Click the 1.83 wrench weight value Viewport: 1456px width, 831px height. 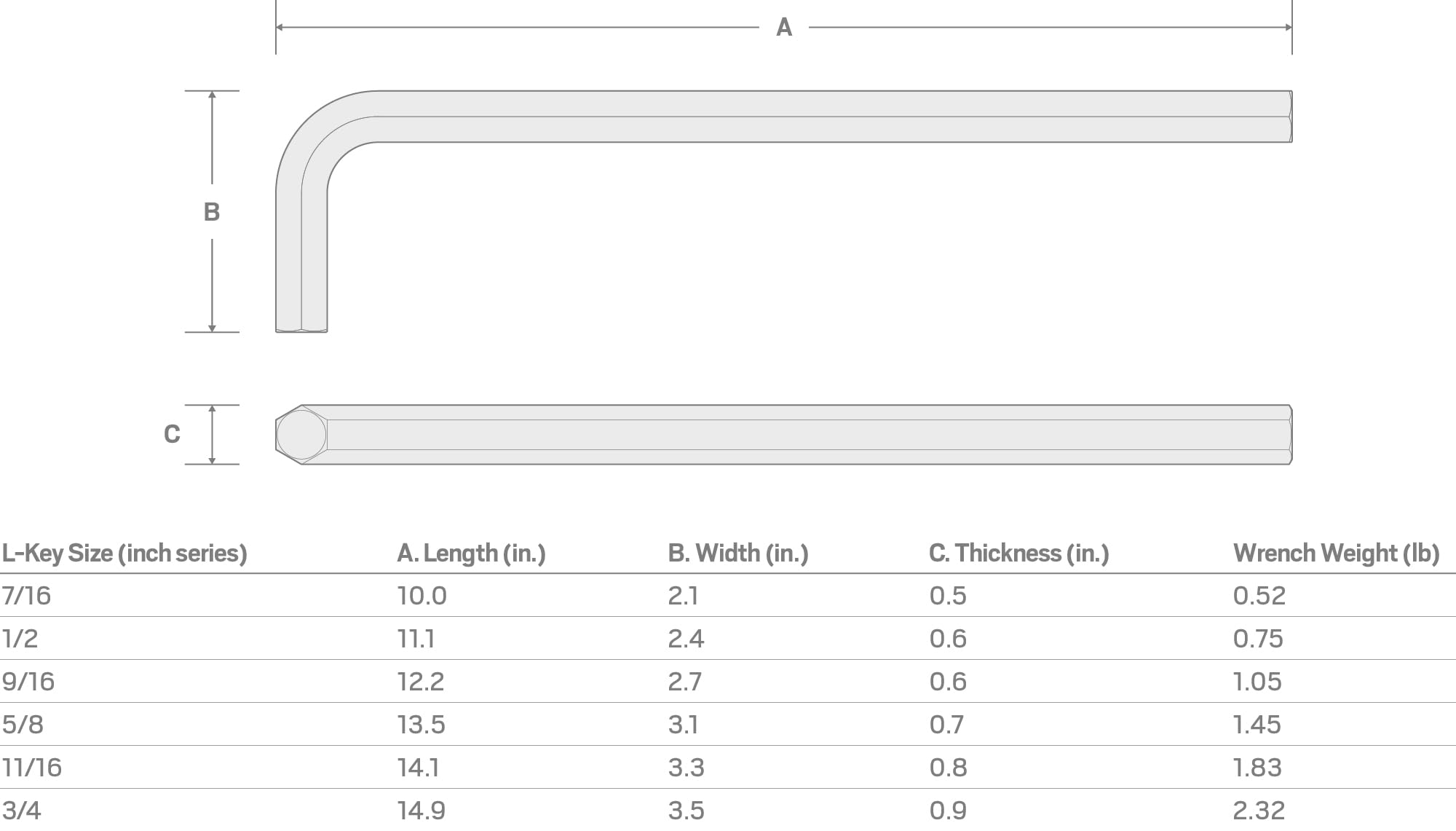[1257, 768]
